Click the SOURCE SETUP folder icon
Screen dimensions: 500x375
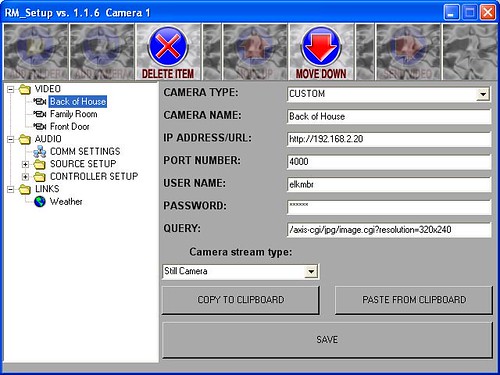tap(40, 164)
